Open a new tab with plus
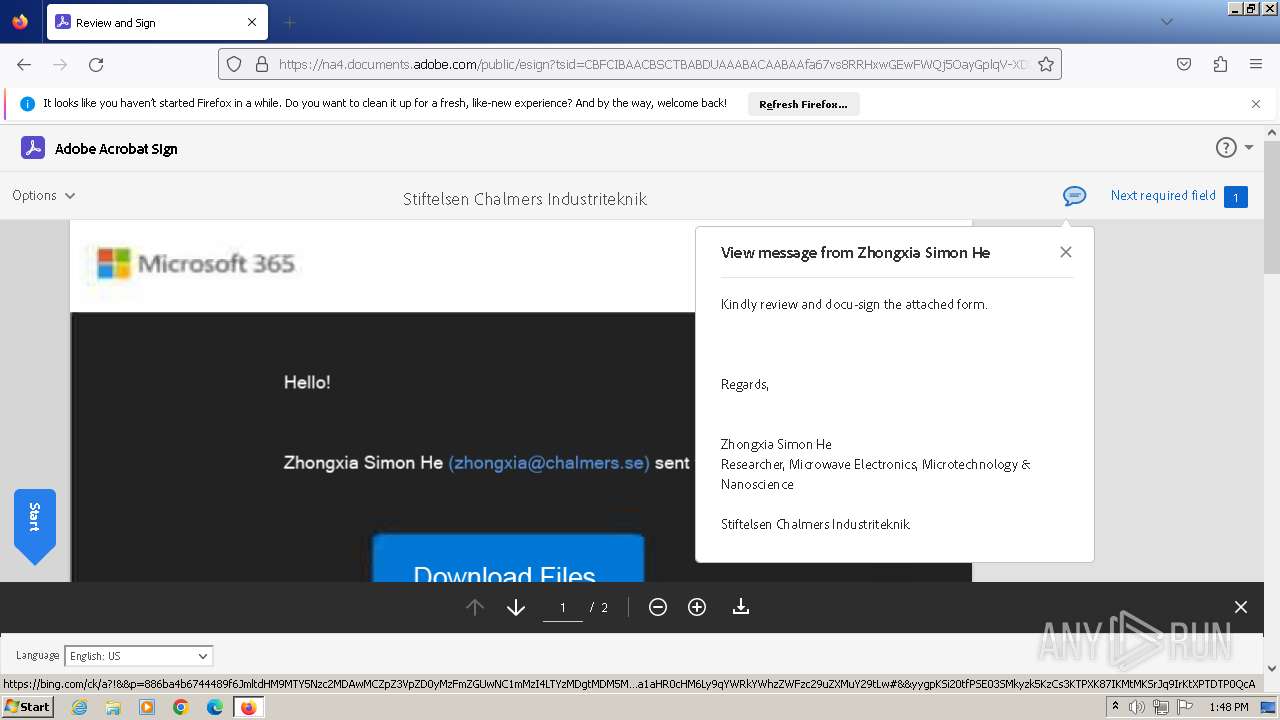This screenshot has width=1280, height=720. (x=290, y=22)
